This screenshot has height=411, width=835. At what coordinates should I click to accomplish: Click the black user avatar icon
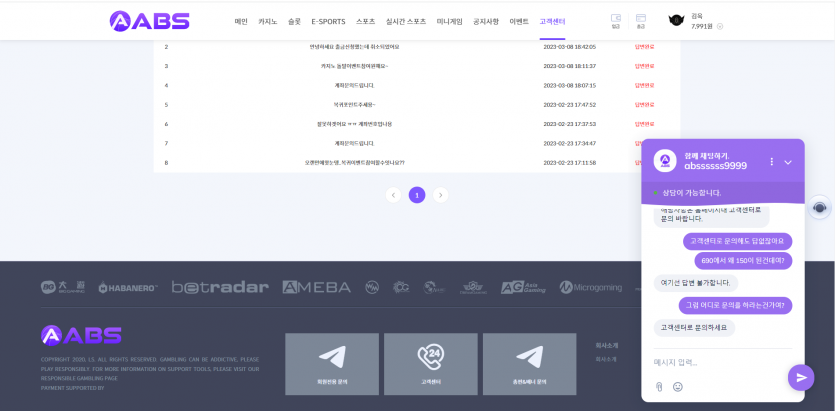pyautogui.click(x=676, y=21)
